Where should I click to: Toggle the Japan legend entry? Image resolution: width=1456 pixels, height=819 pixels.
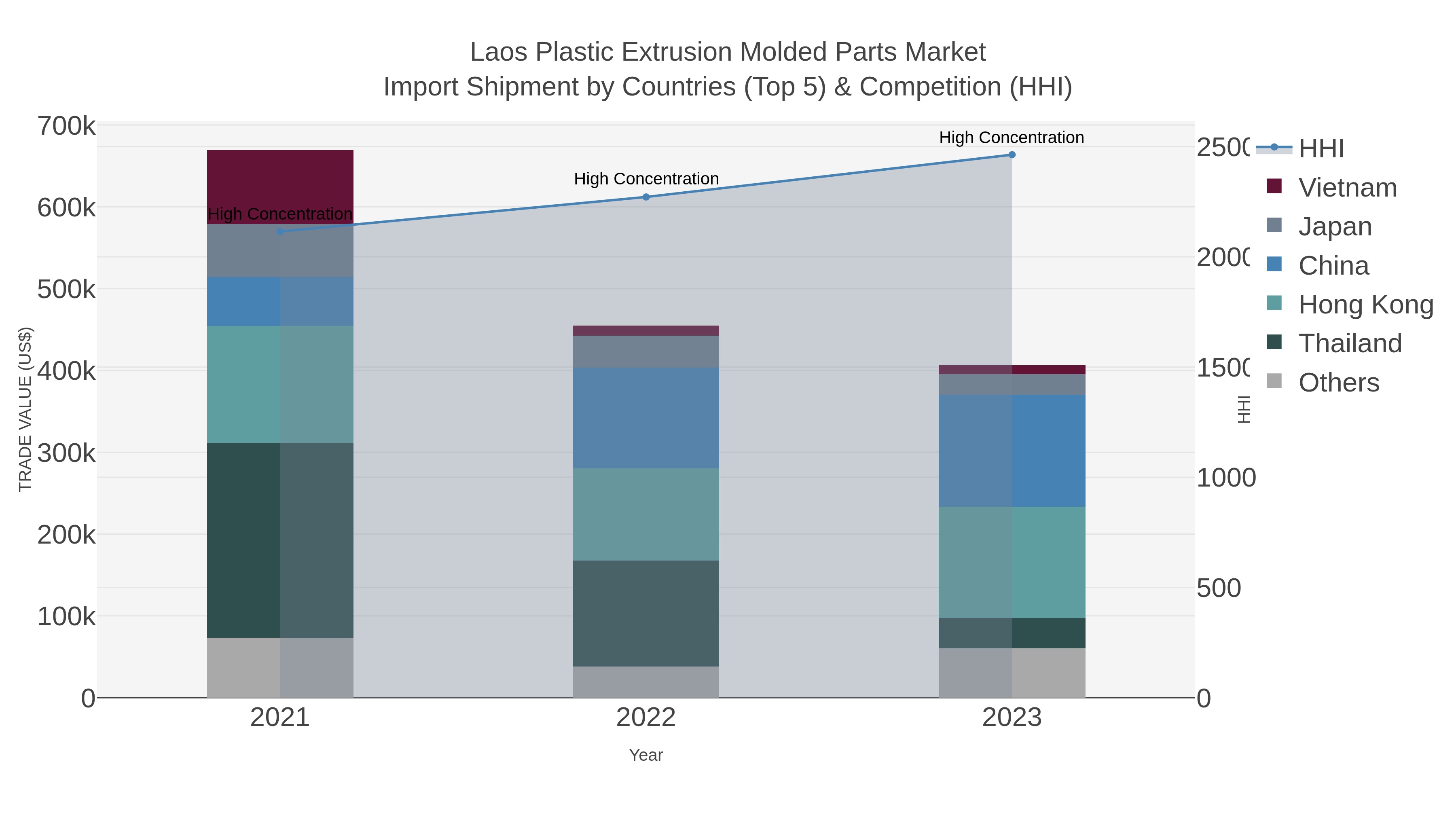point(1319,226)
